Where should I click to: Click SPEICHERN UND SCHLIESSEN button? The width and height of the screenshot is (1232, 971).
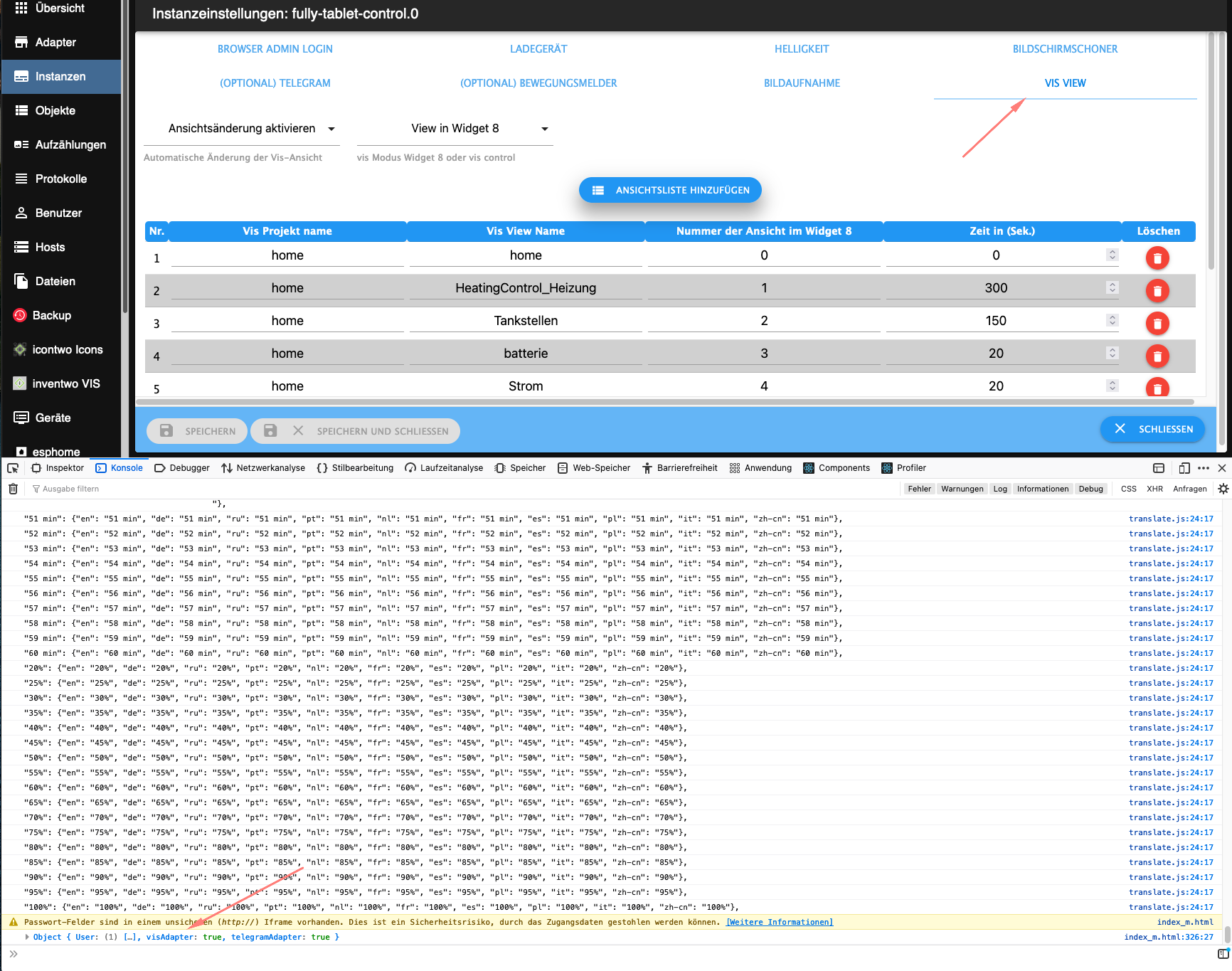[356, 431]
